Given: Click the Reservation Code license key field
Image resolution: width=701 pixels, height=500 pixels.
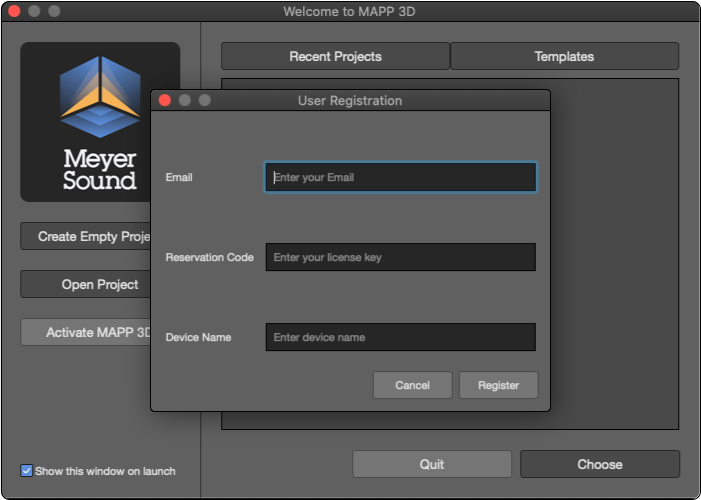Looking at the screenshot, I should click(401, 257).
